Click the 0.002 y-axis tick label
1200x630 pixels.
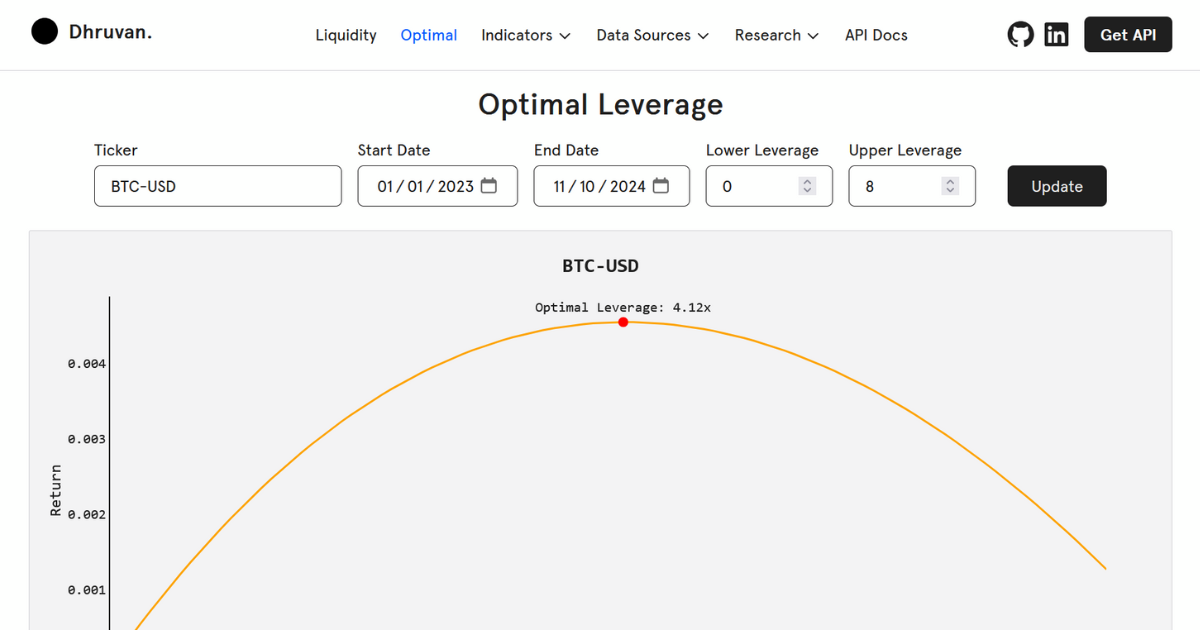click(x=87, y=515)
